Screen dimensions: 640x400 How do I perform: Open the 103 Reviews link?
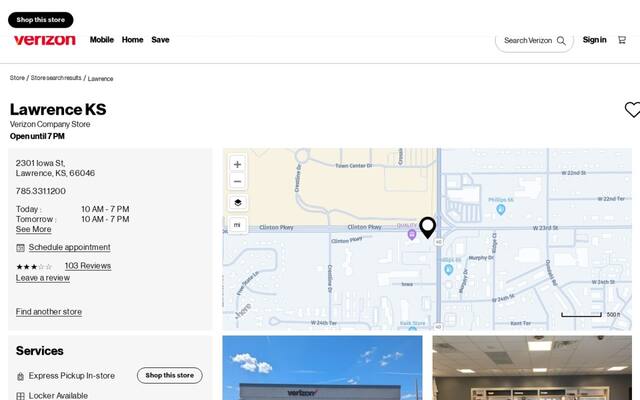point(88,266)
